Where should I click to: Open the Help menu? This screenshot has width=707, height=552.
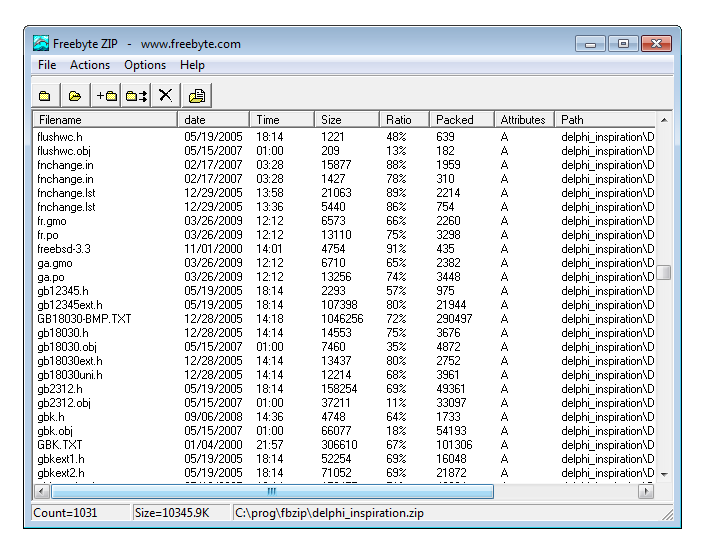(192, 65)
